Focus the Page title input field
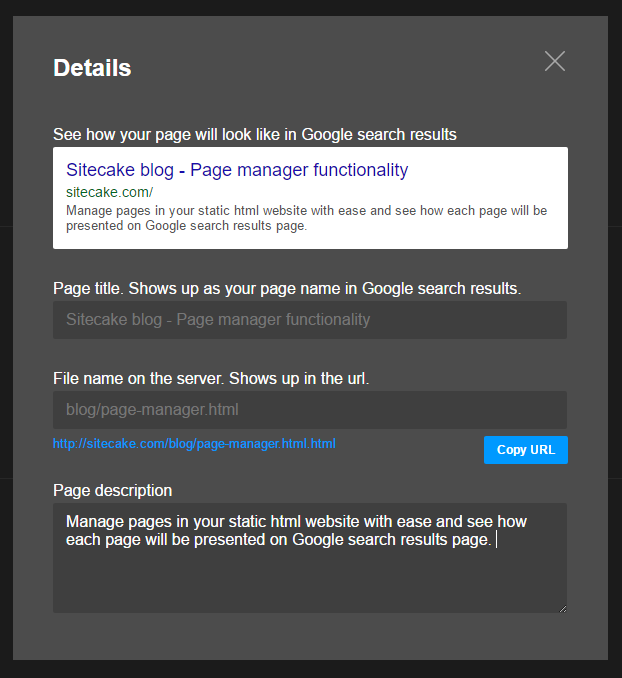Viewport: 622px width, 678px height. pyautogui.click(x=310, y=320)
